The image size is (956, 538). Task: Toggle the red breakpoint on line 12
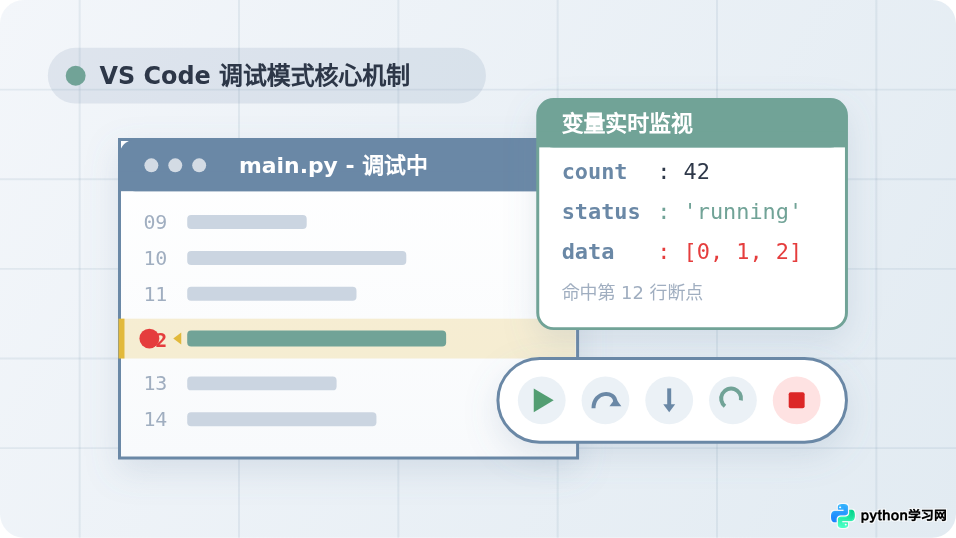point(149,339)
